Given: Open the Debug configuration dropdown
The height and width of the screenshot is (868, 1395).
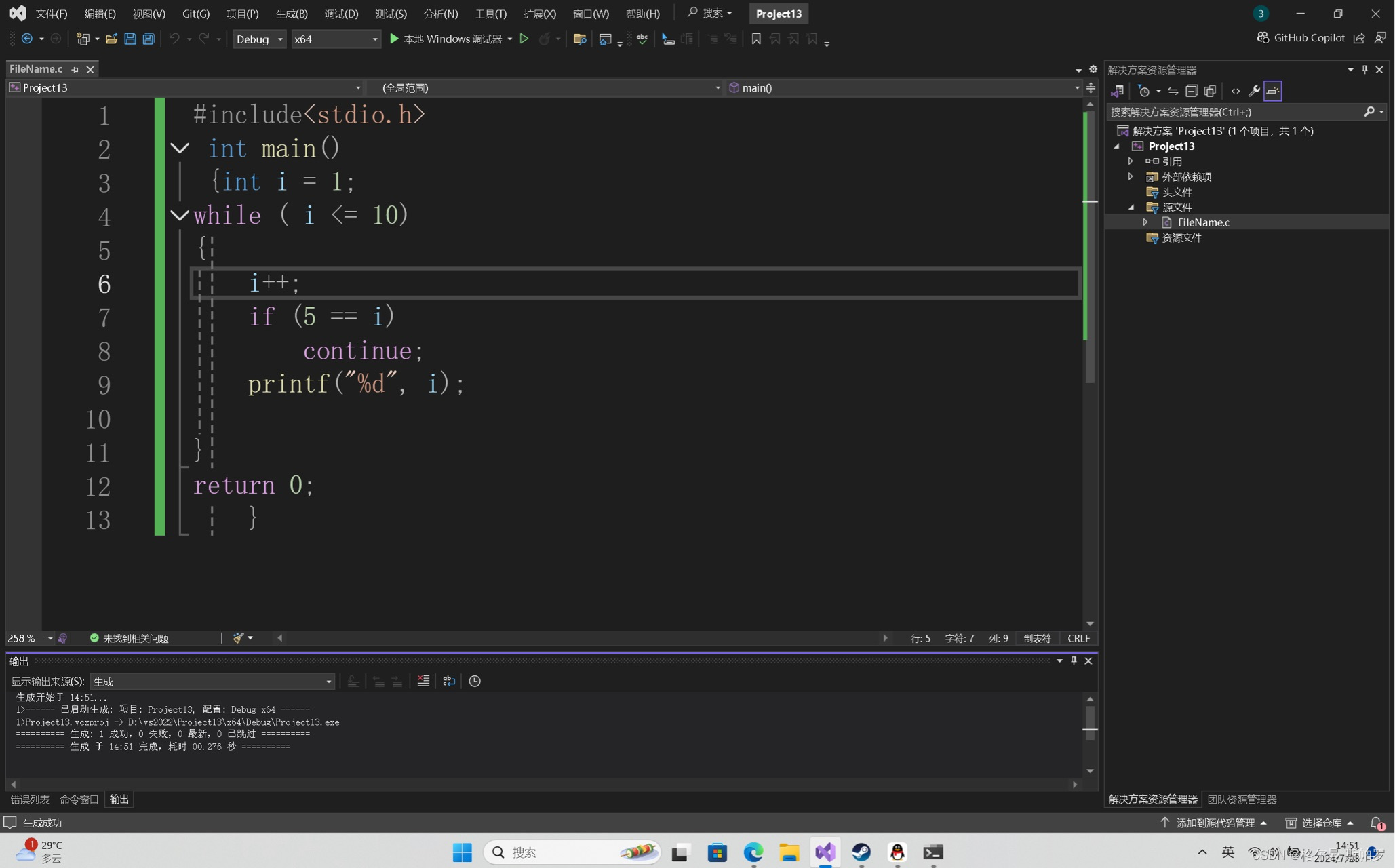Looking at the screenshot, I should pyautogui.click(x=259, y=39).
